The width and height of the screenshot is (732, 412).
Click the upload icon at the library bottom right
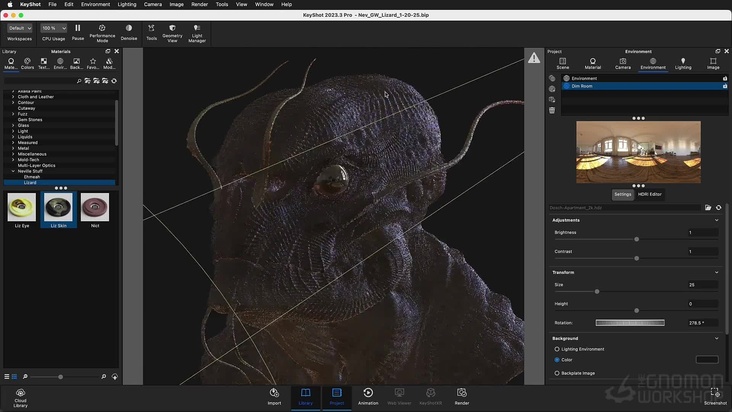[114, 377]
